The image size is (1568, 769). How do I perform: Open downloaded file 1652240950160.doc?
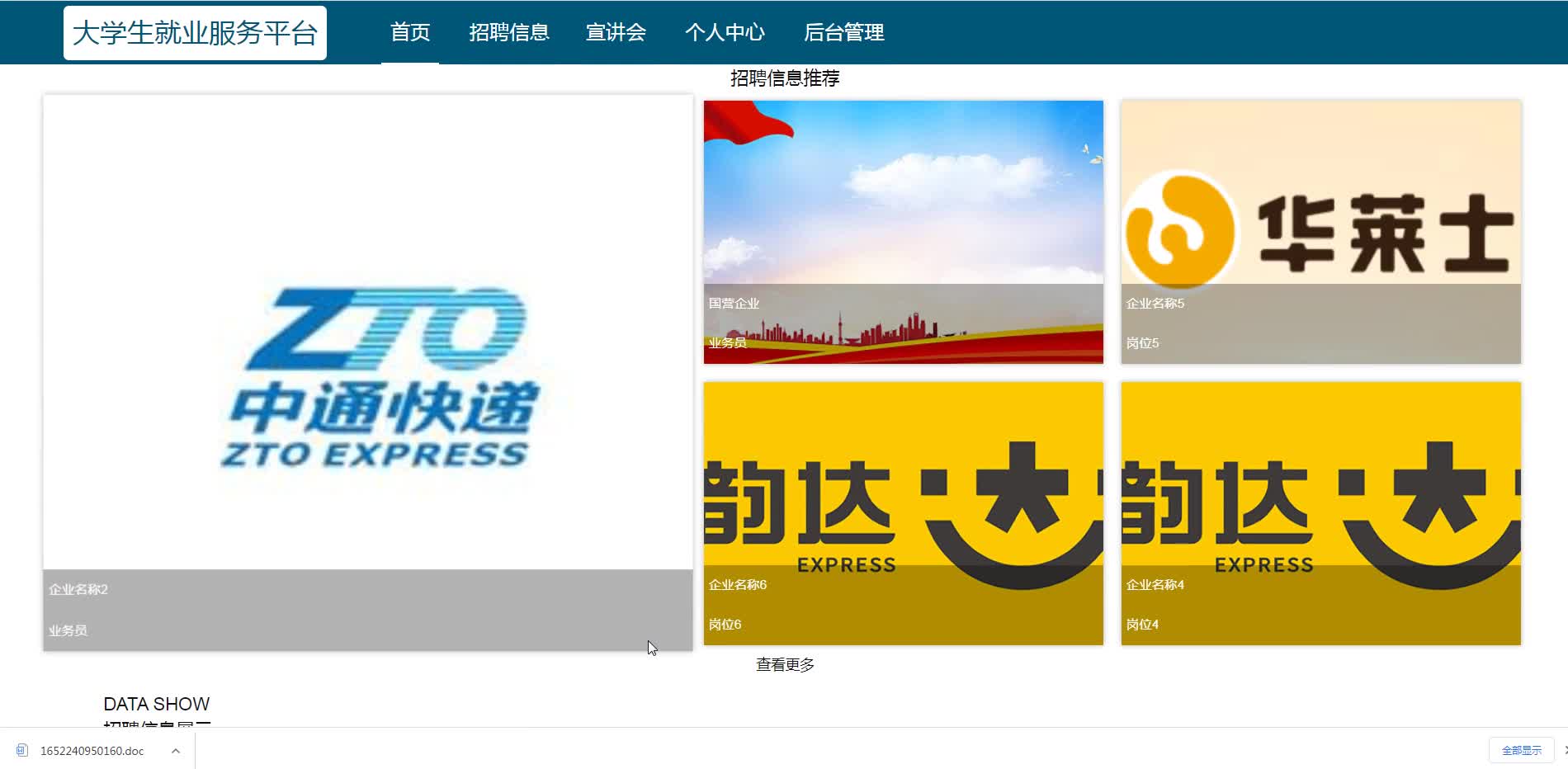[x=92, y=751]
